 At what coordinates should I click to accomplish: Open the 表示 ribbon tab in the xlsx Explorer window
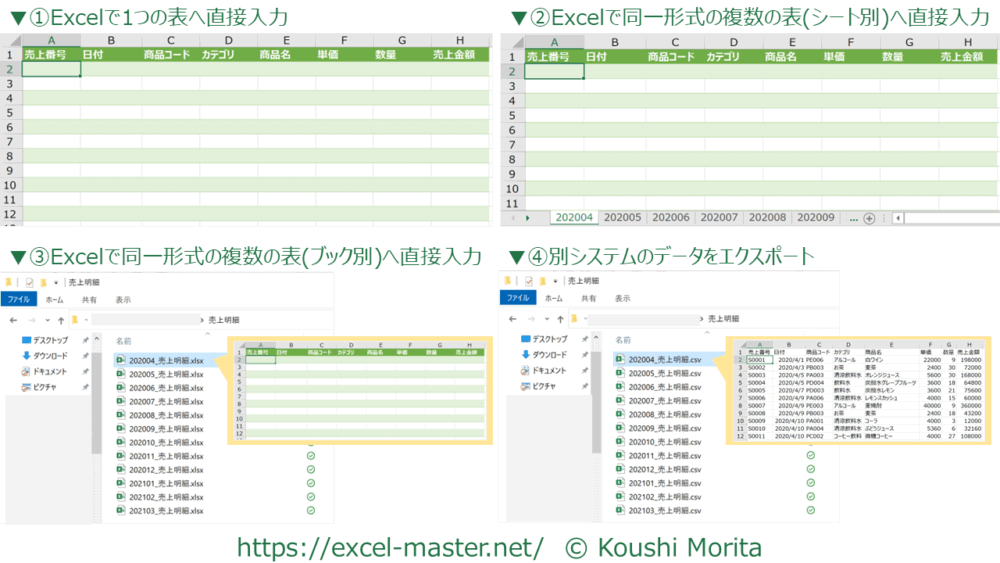coord(122,299)
